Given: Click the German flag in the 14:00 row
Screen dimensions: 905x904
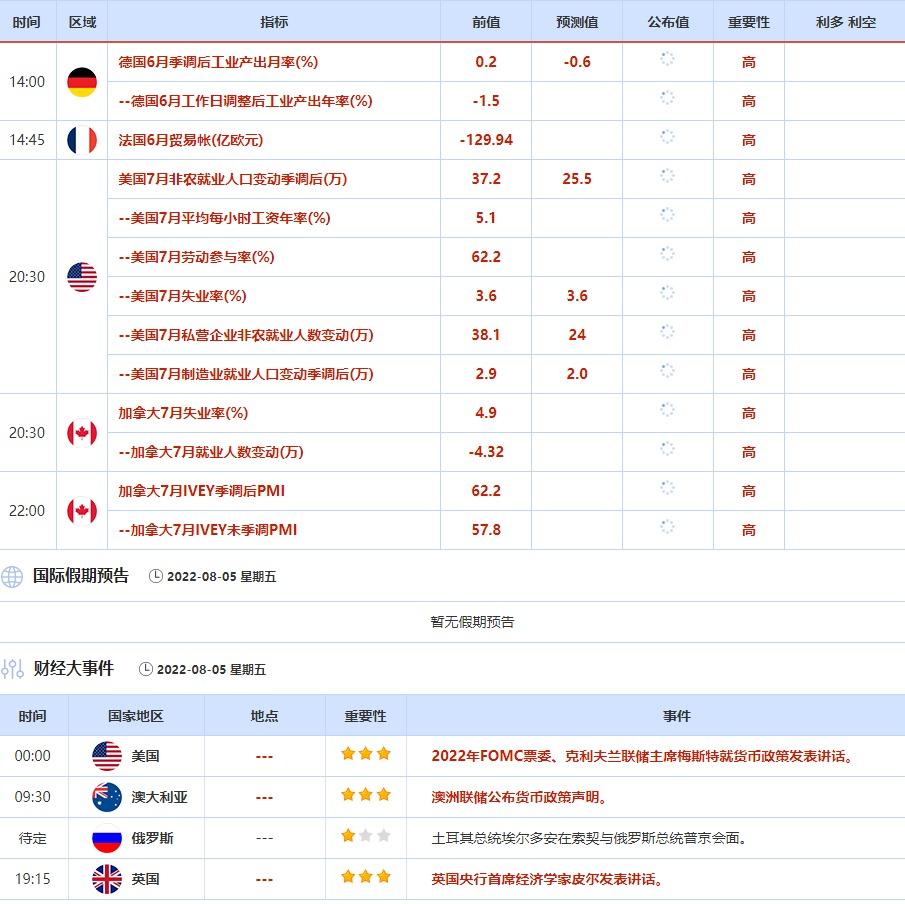Looking at the screenshot, I should tap(82, 82).
